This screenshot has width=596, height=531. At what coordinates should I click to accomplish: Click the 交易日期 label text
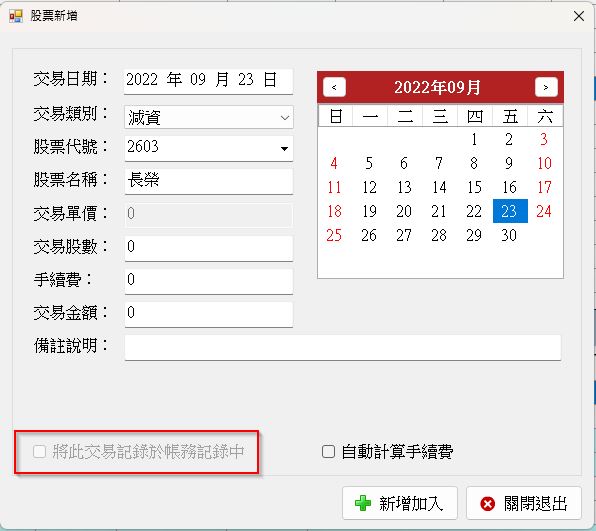click(x=71, y=79)
